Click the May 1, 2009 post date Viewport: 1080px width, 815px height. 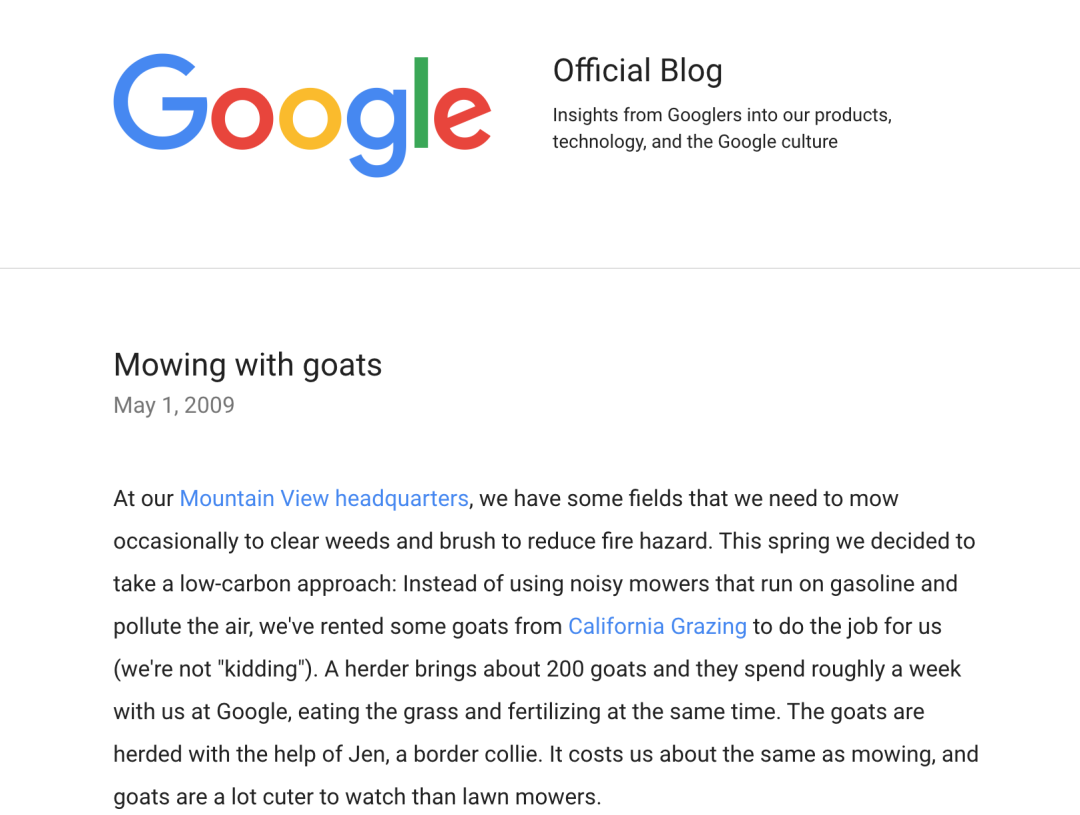pyautogui.click(x=174, y=405)
